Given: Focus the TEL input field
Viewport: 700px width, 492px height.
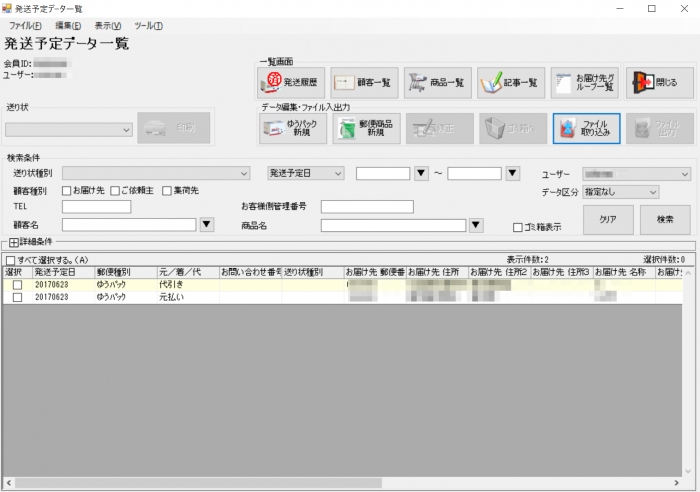Looking at the screenshot, I should pyautogui.click(x=96, y=207).
